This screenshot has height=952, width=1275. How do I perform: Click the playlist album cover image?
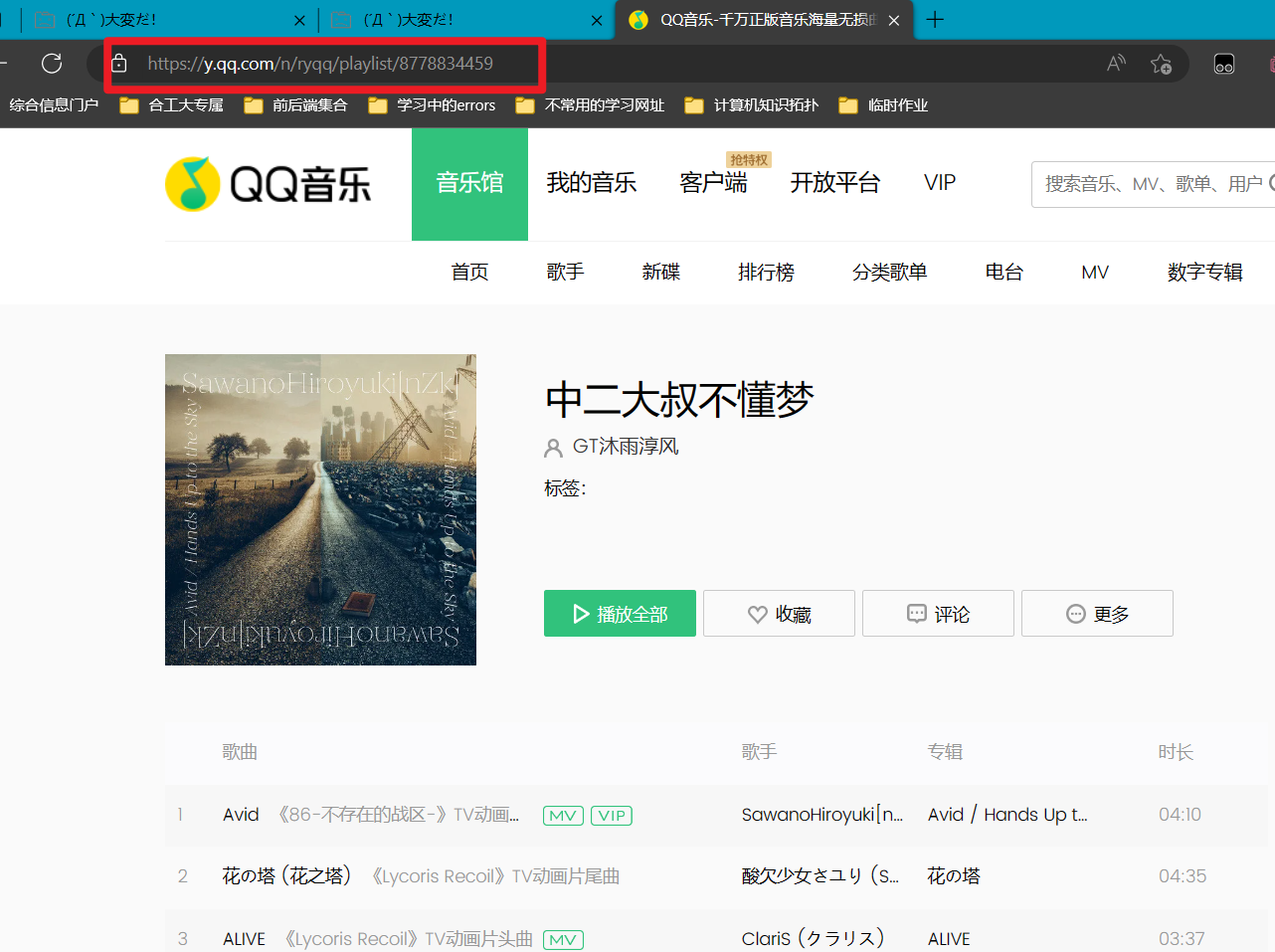320,509
